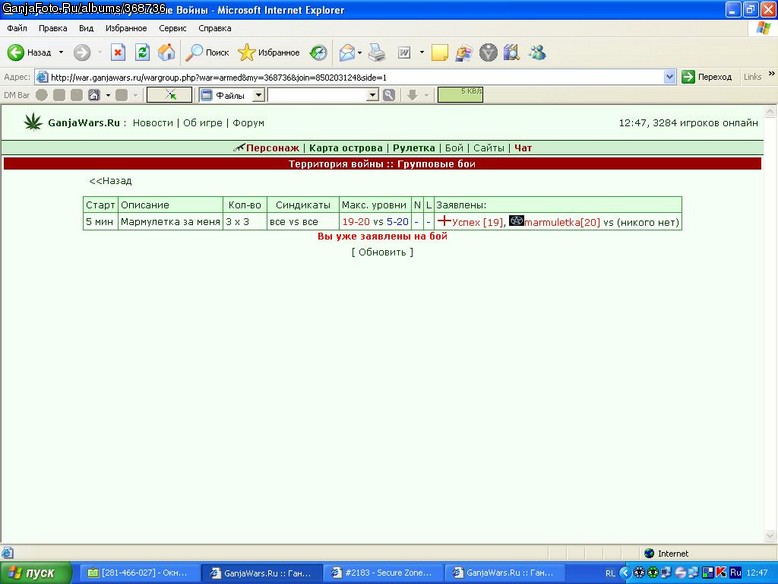
Task: Open the Файлы dropdown in DM Bar
Action: point(259,95)
